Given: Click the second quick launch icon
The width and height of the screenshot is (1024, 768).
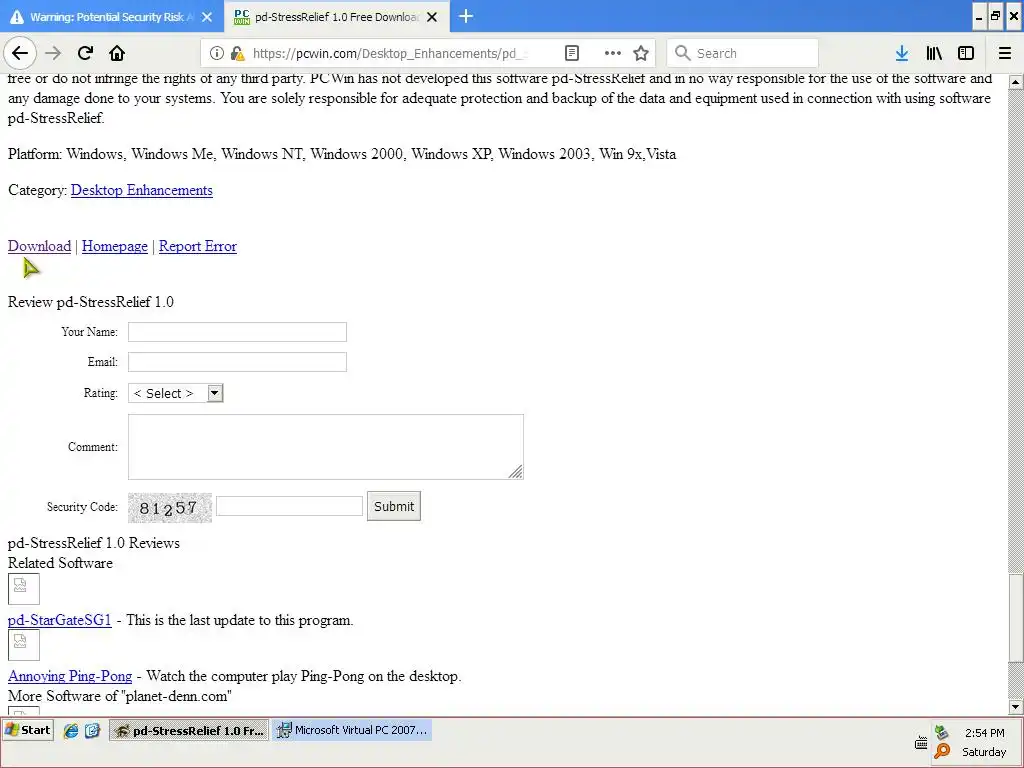Looking at the screenshot, I should 92,731.
